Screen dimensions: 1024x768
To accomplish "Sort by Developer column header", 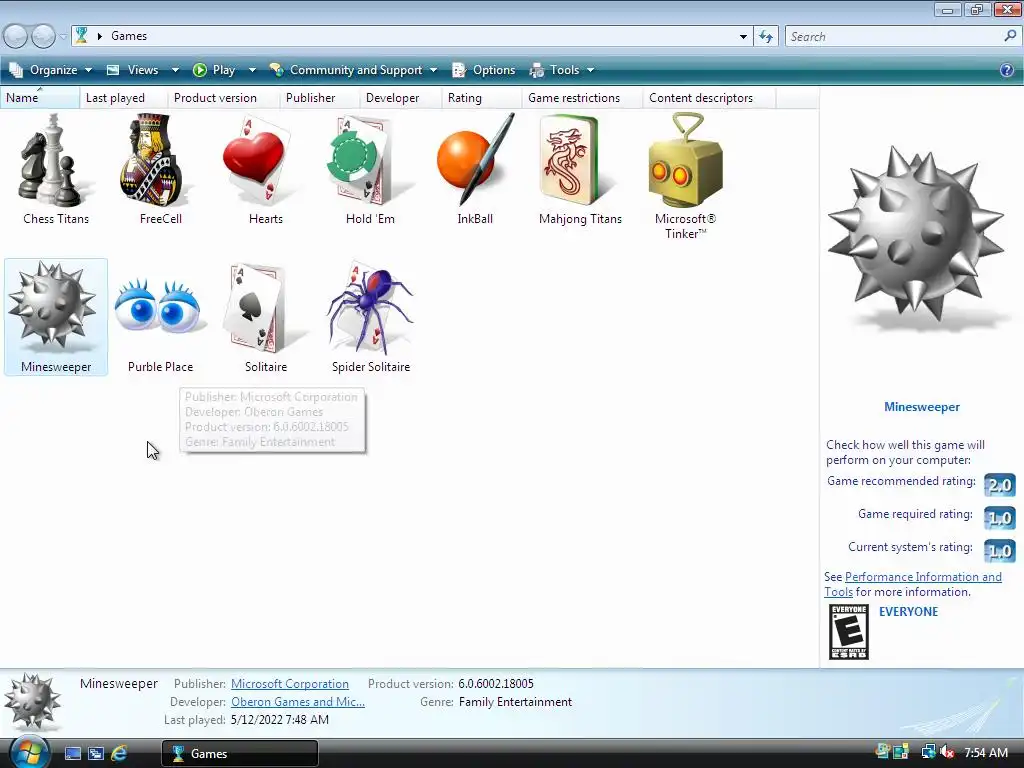I will [x=400, y=97].
